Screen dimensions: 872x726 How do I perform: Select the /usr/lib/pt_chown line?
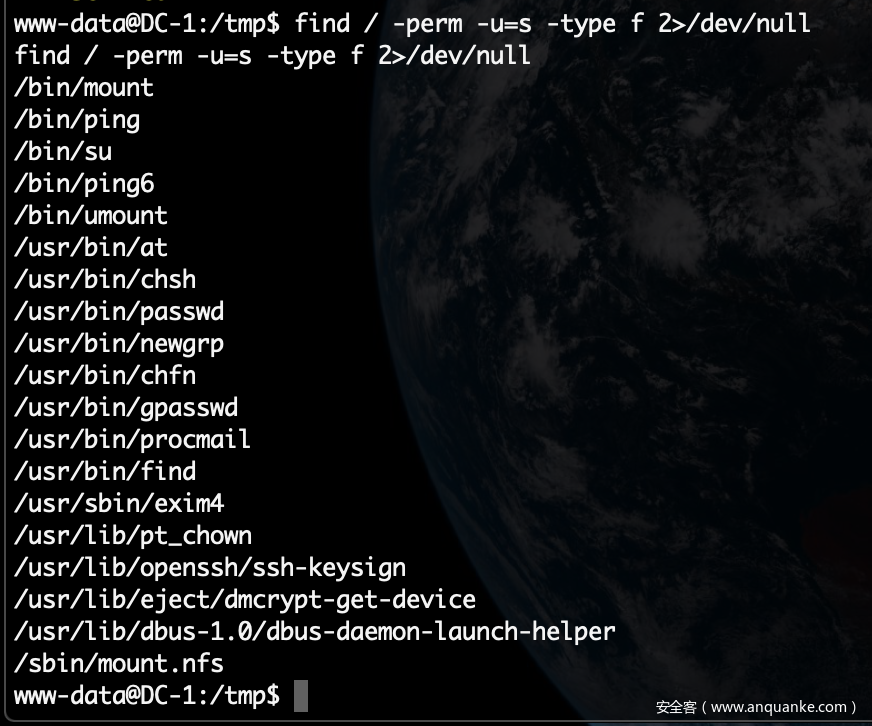tap(134, 536)
